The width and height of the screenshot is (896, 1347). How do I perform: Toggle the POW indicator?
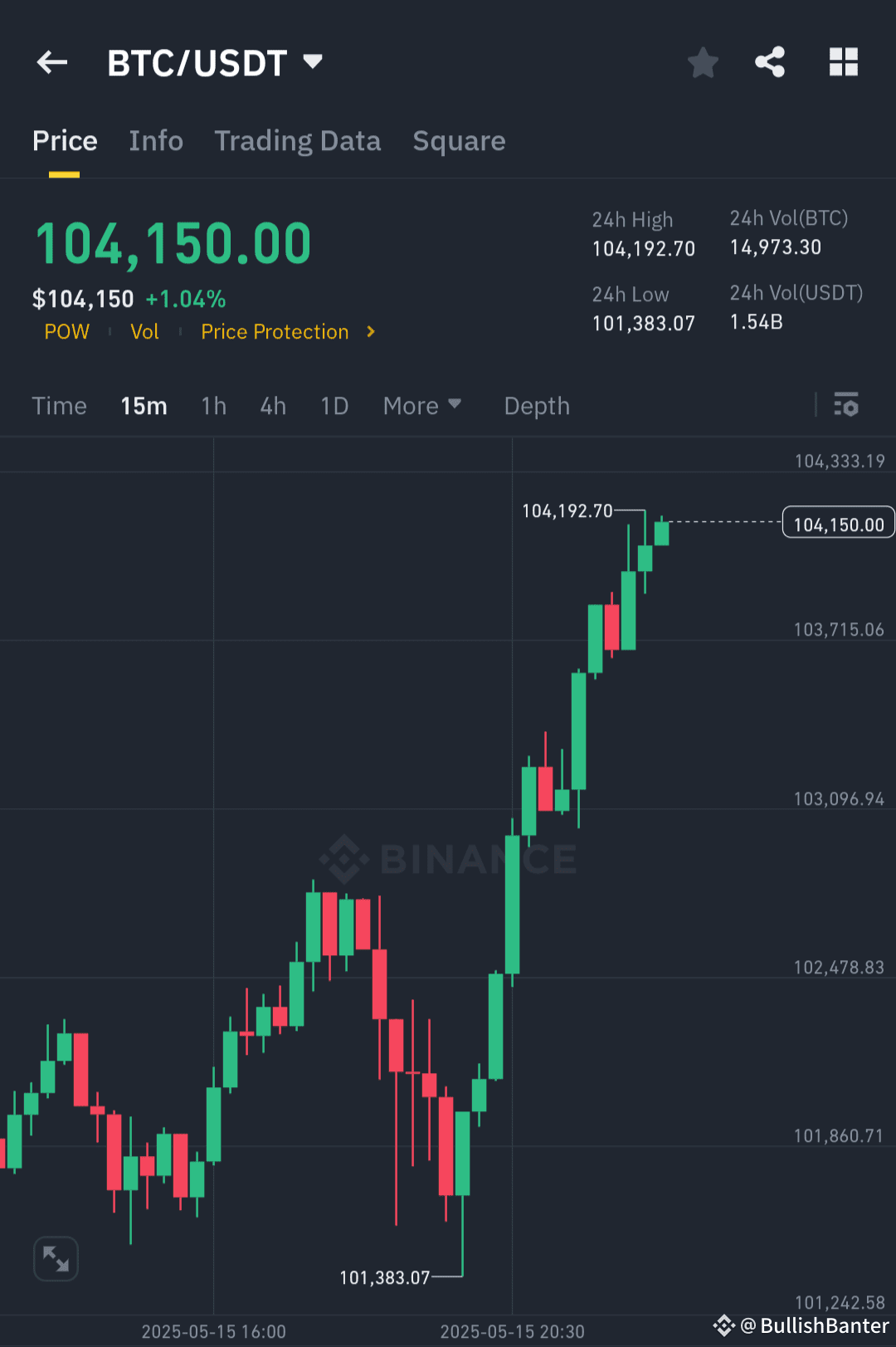coord(66,332)
